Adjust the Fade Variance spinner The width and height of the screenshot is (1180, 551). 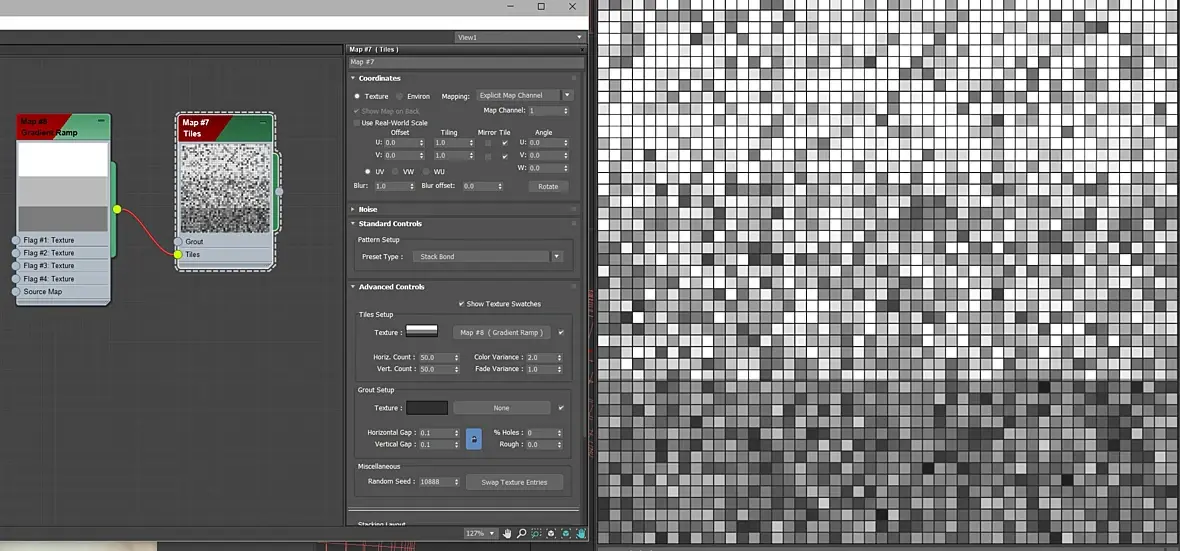[x=559, y=370]
